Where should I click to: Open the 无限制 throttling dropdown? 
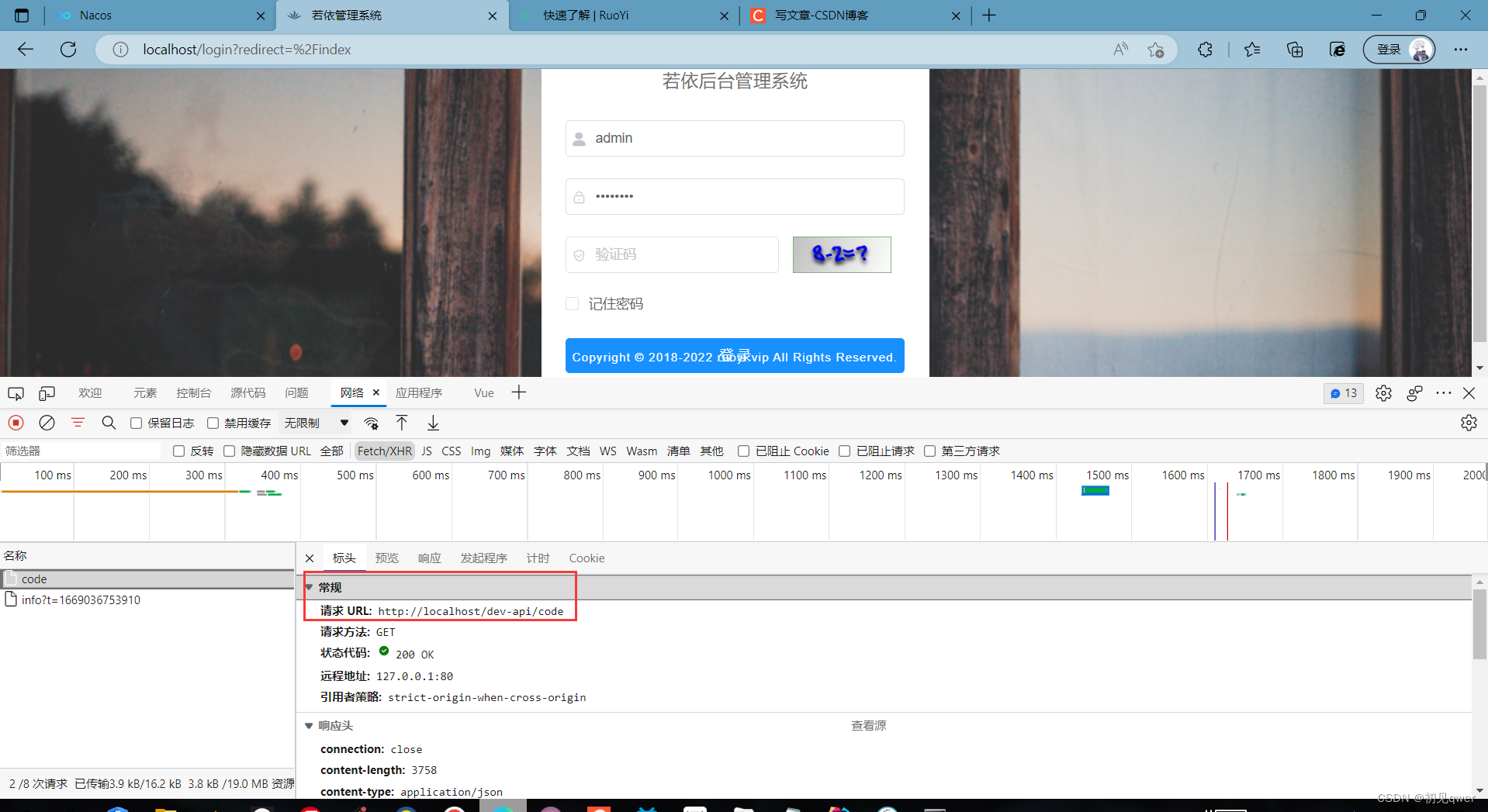pyautogui.click(x=317, y=423)
